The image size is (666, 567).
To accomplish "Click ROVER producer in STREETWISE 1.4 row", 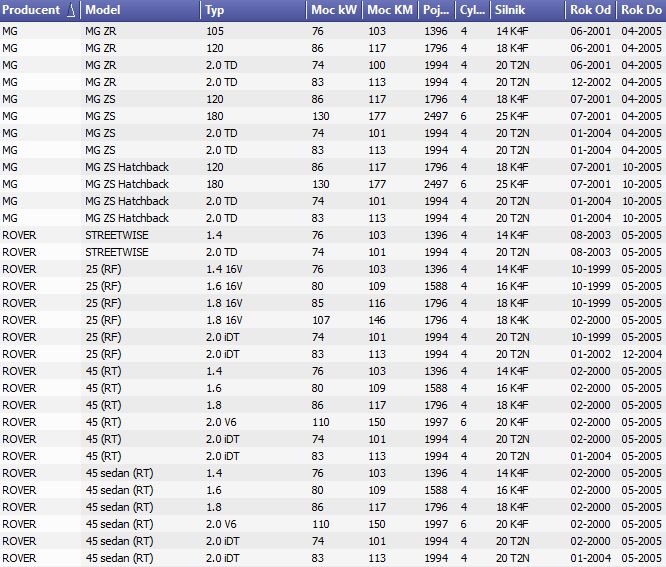I will pos(19,235).
